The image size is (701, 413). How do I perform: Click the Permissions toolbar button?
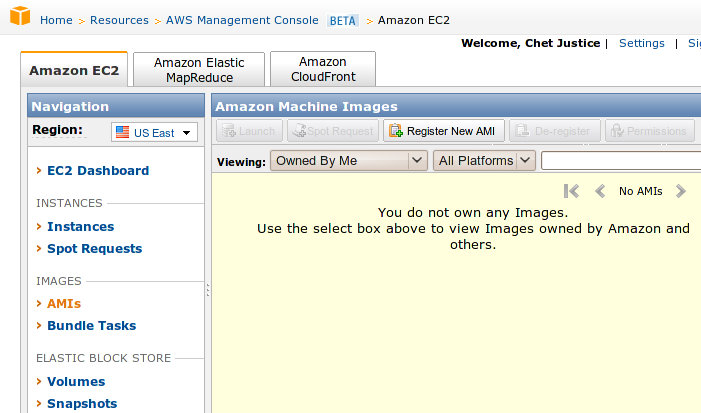(x=649, y=131)
